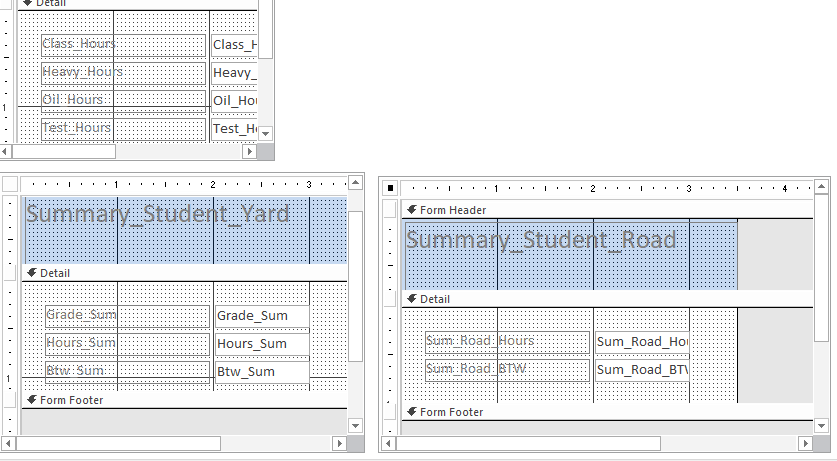Click scroll-up arrow of Summary_Student_Yard subform

click(x=355, y=184)
